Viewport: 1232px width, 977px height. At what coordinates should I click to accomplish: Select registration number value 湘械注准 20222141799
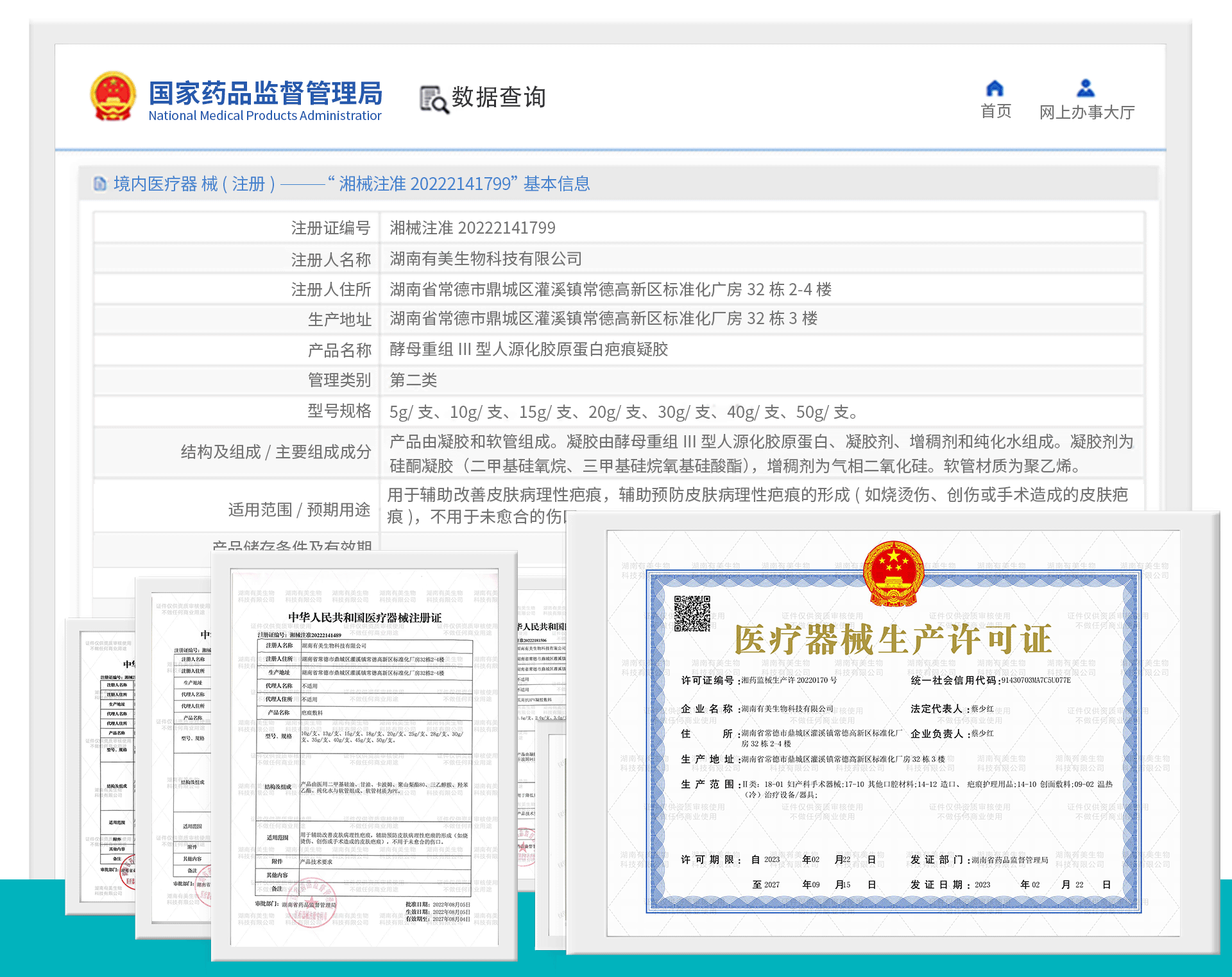(472, 228)
